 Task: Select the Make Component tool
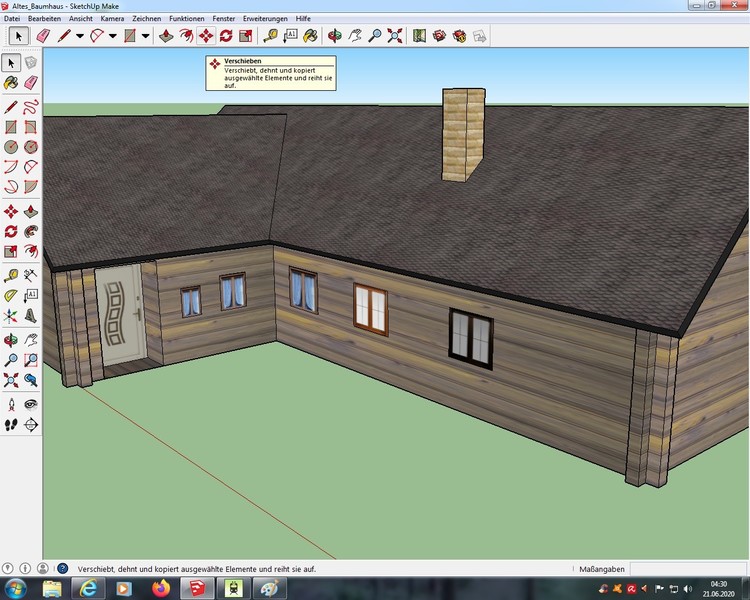[31, 63]
